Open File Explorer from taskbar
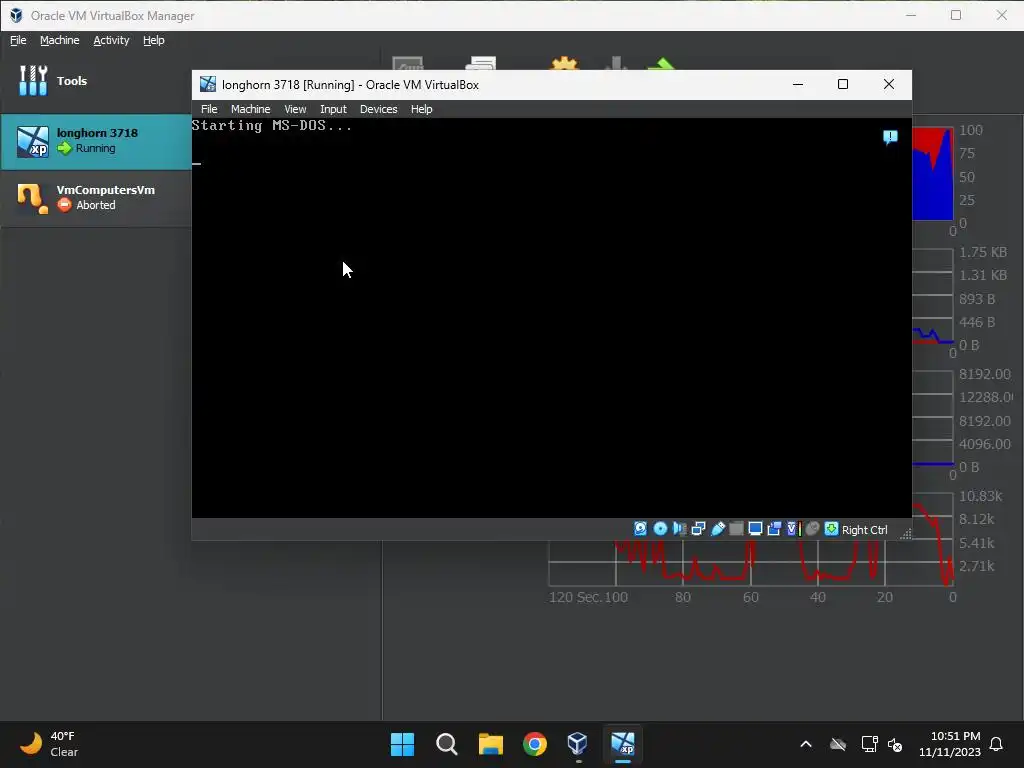This screenshot has width=1024, height=768. pos(490,744)
